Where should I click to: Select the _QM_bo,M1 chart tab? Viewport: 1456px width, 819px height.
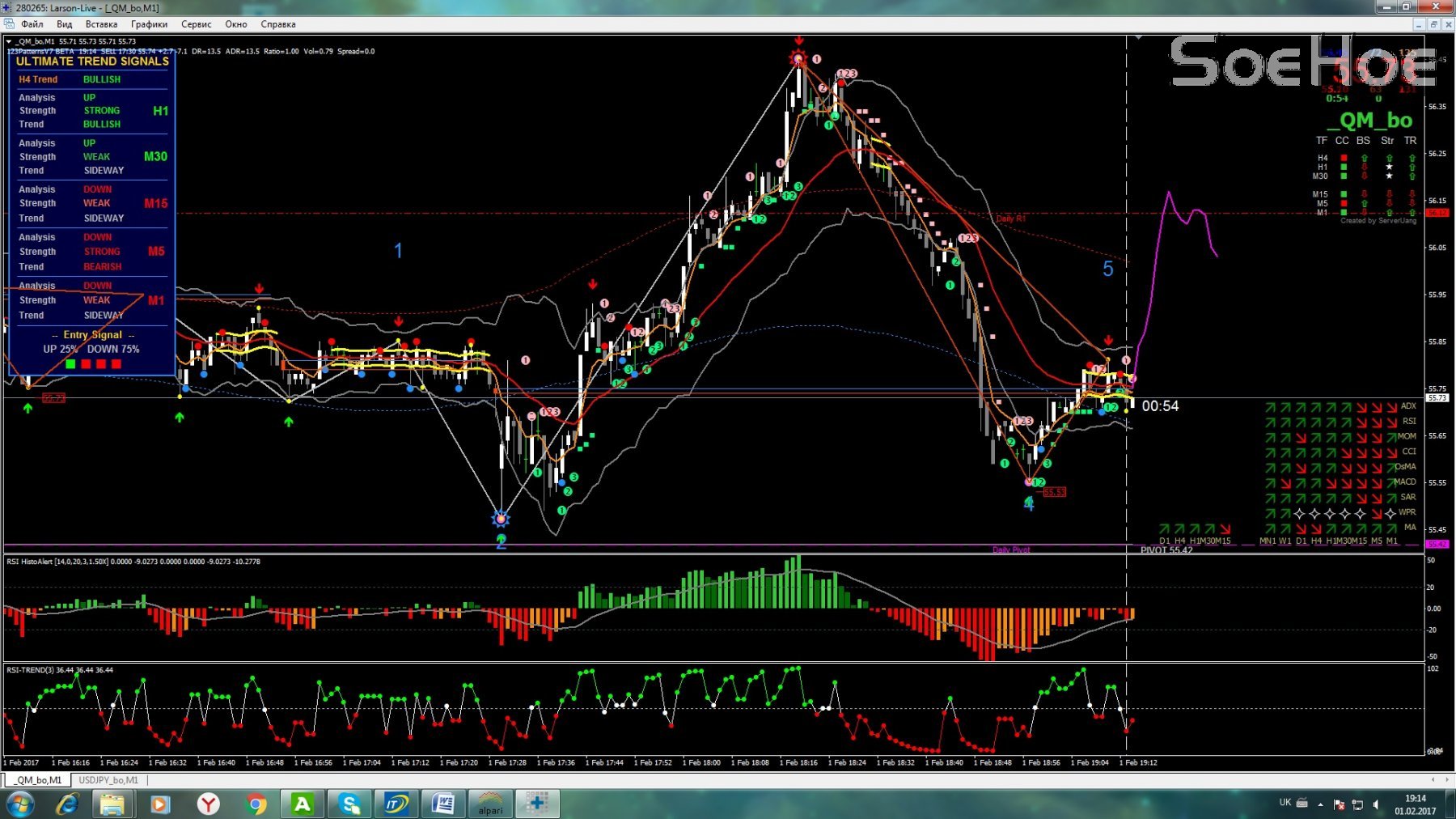(x=38, y=780)
